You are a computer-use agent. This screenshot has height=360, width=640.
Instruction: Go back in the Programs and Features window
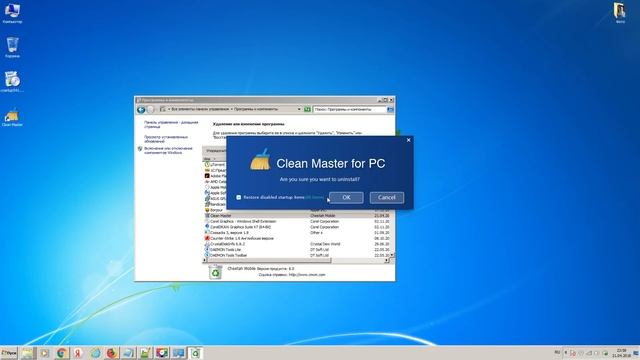point(141,109)
